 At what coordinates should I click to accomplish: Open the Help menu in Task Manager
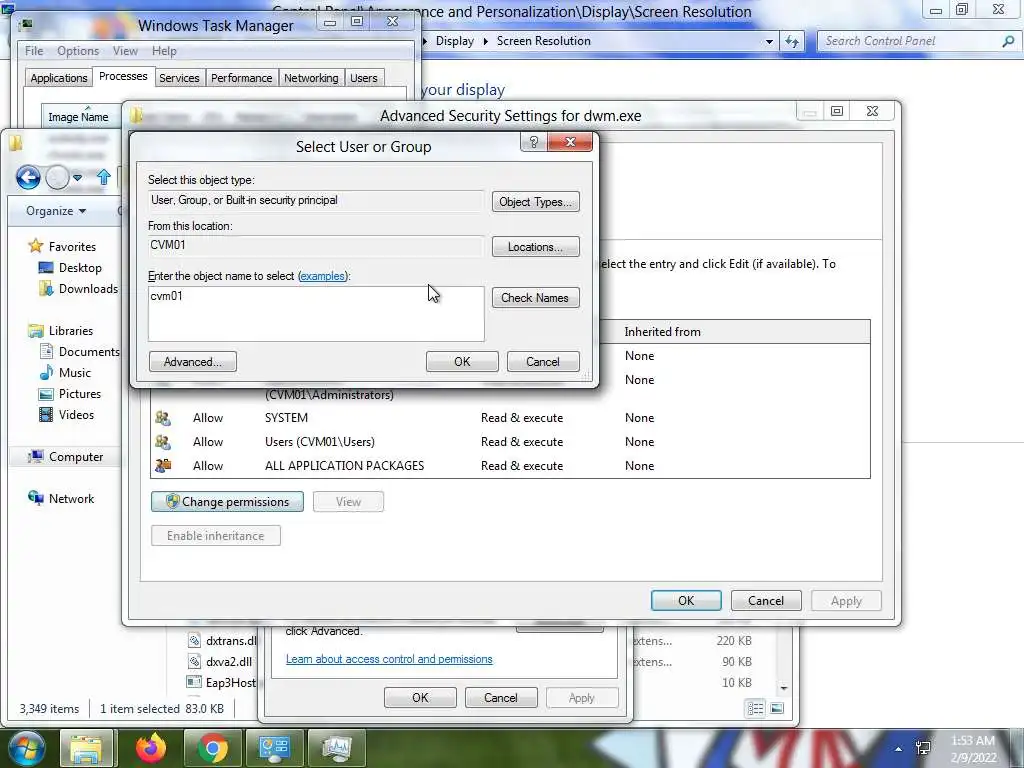coord(164,51)
